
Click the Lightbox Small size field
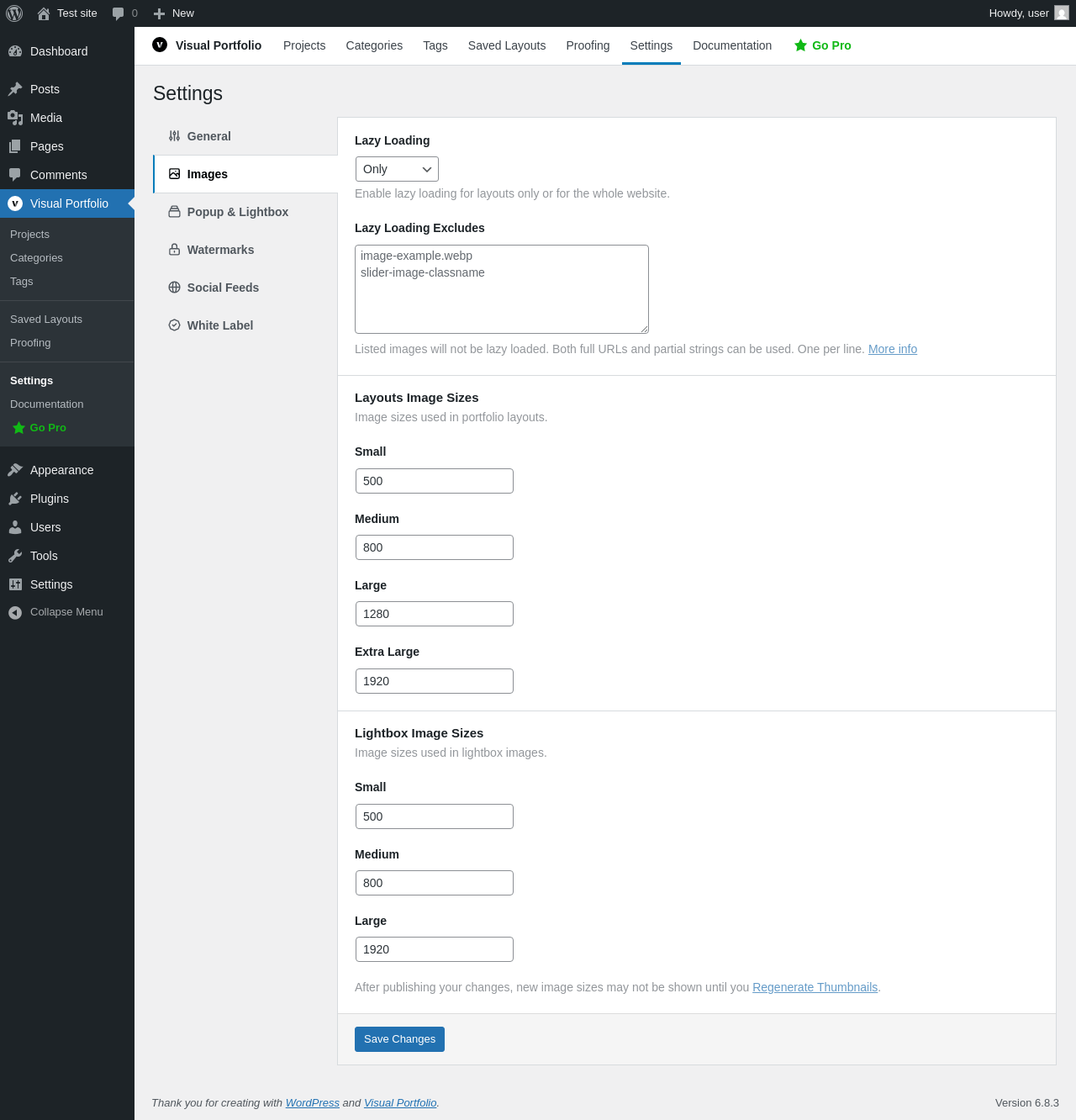coord(435,816)
